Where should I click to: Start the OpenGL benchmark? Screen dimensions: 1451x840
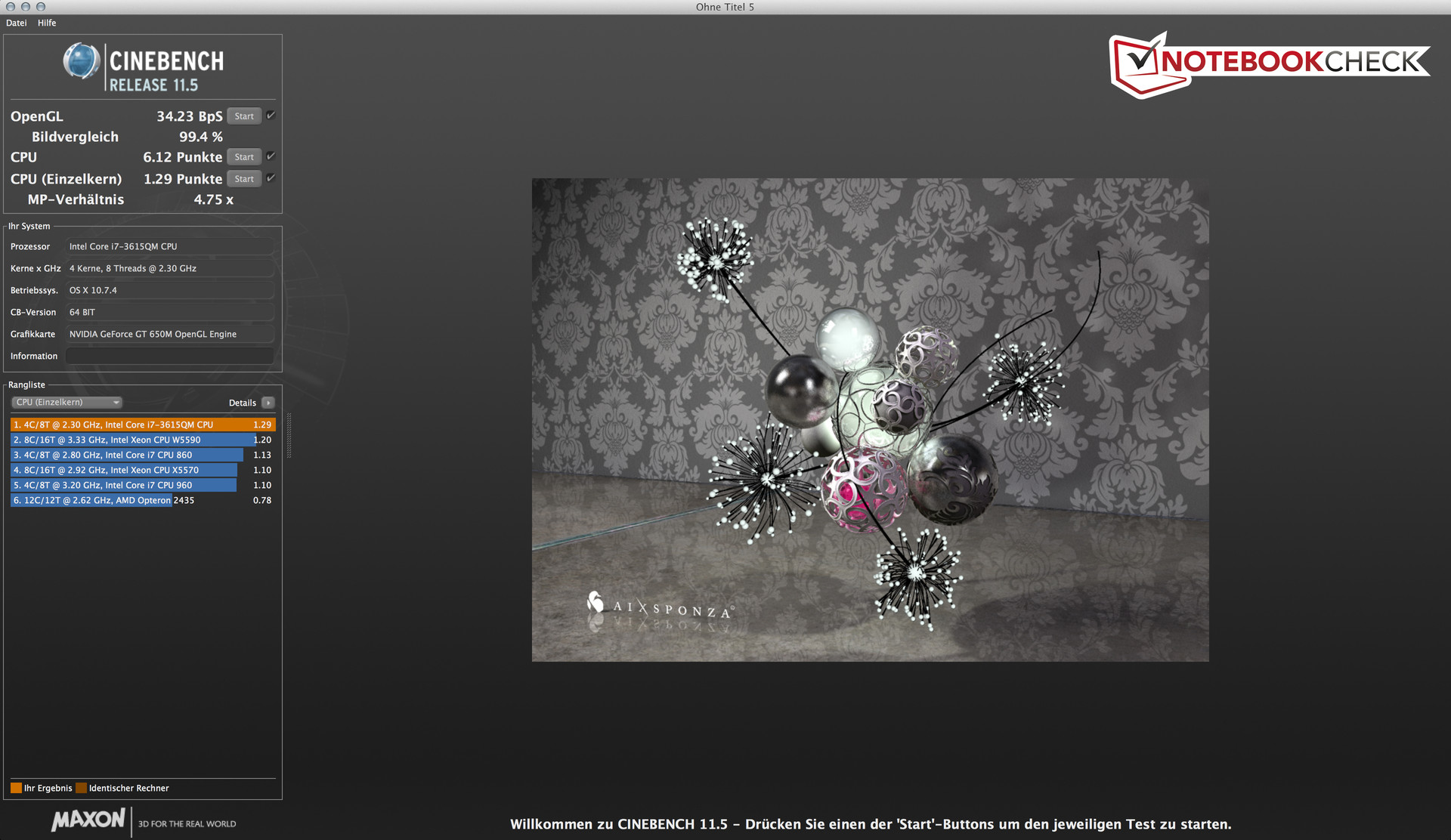(x=244, y=116)
